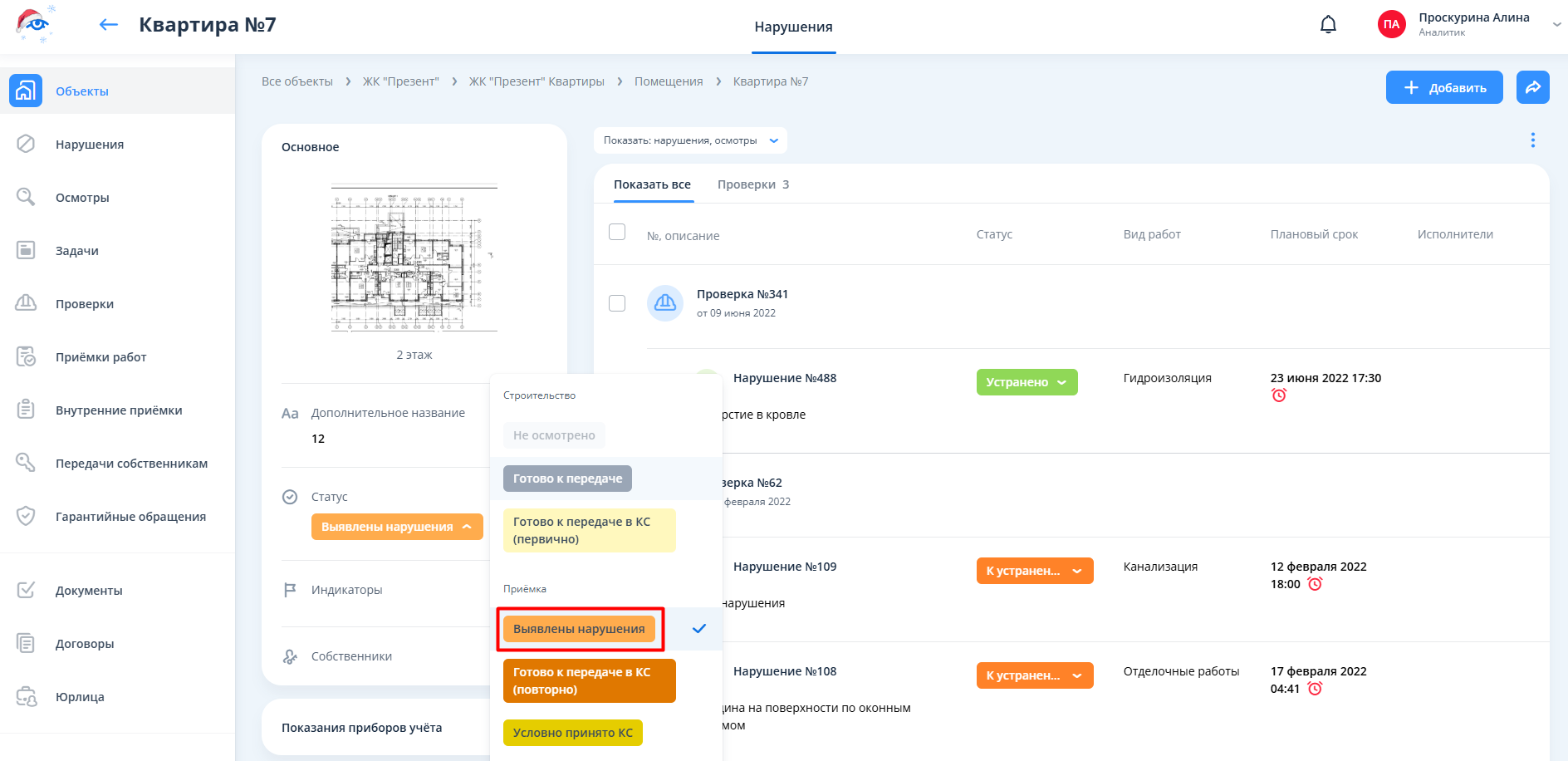Click the Проверка №341 helmet icon
This screenshot has height=761, width=1568.
coord(665,303)
